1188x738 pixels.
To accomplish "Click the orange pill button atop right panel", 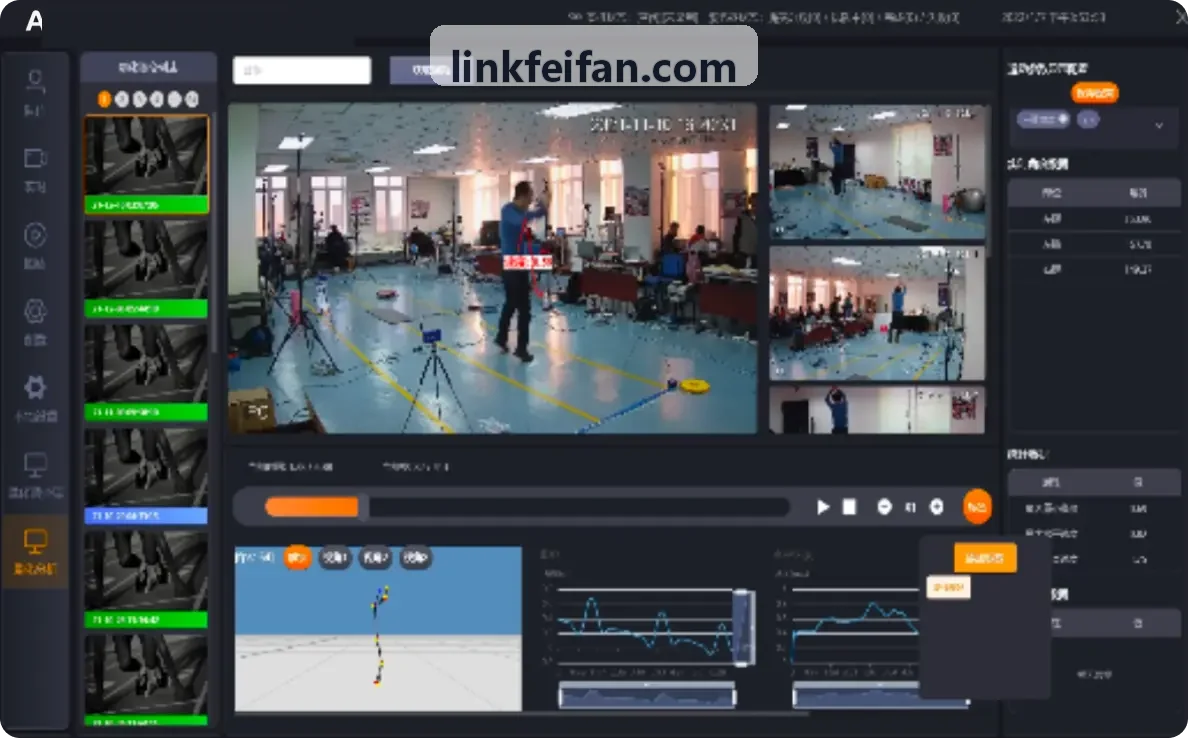I will click(1095, 93).
